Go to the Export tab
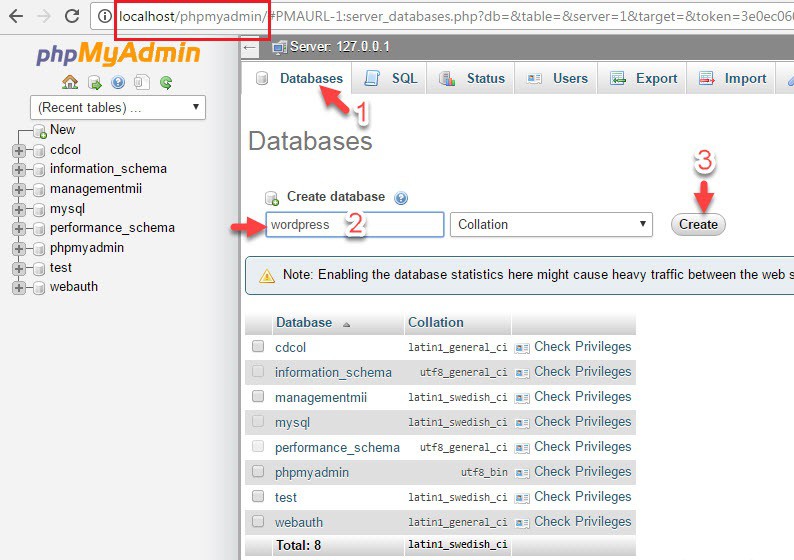 pyautogui.click(x=642, y=78)
